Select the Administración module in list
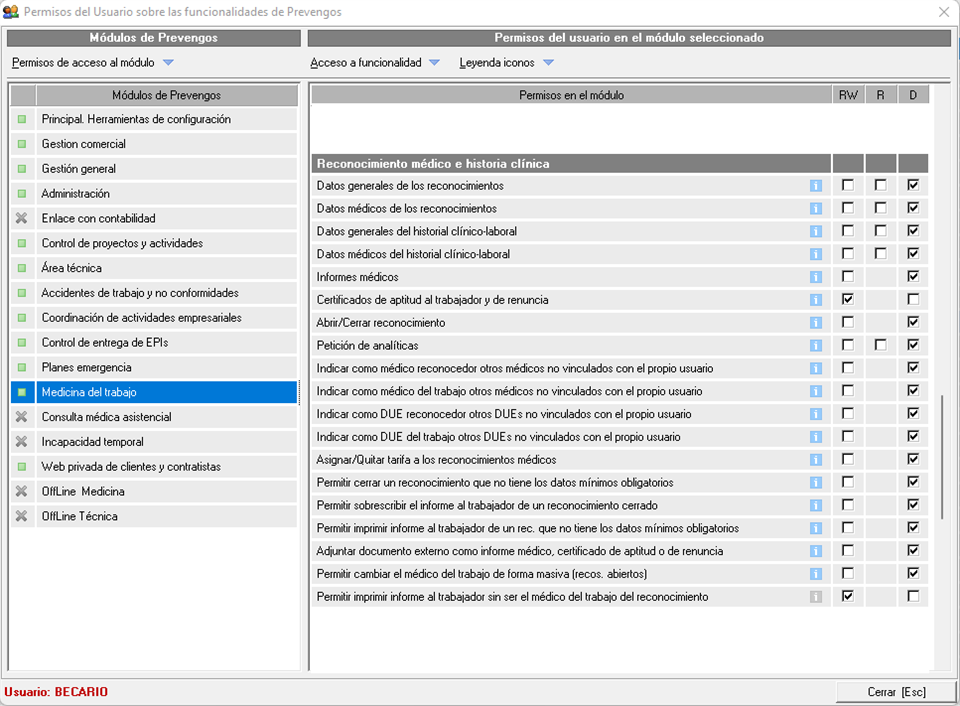Screen dimensions: 960x706 76,194
